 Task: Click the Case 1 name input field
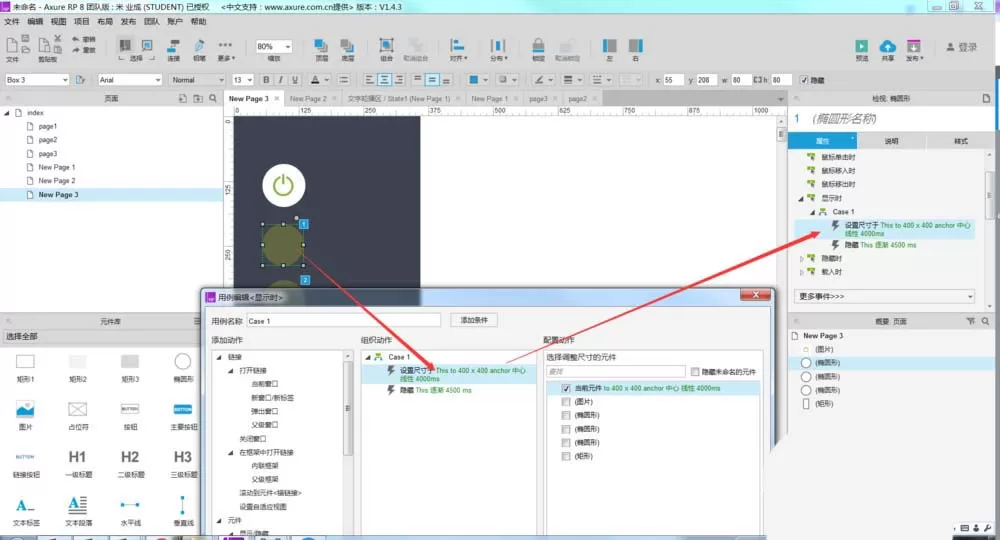coord(344,321)
